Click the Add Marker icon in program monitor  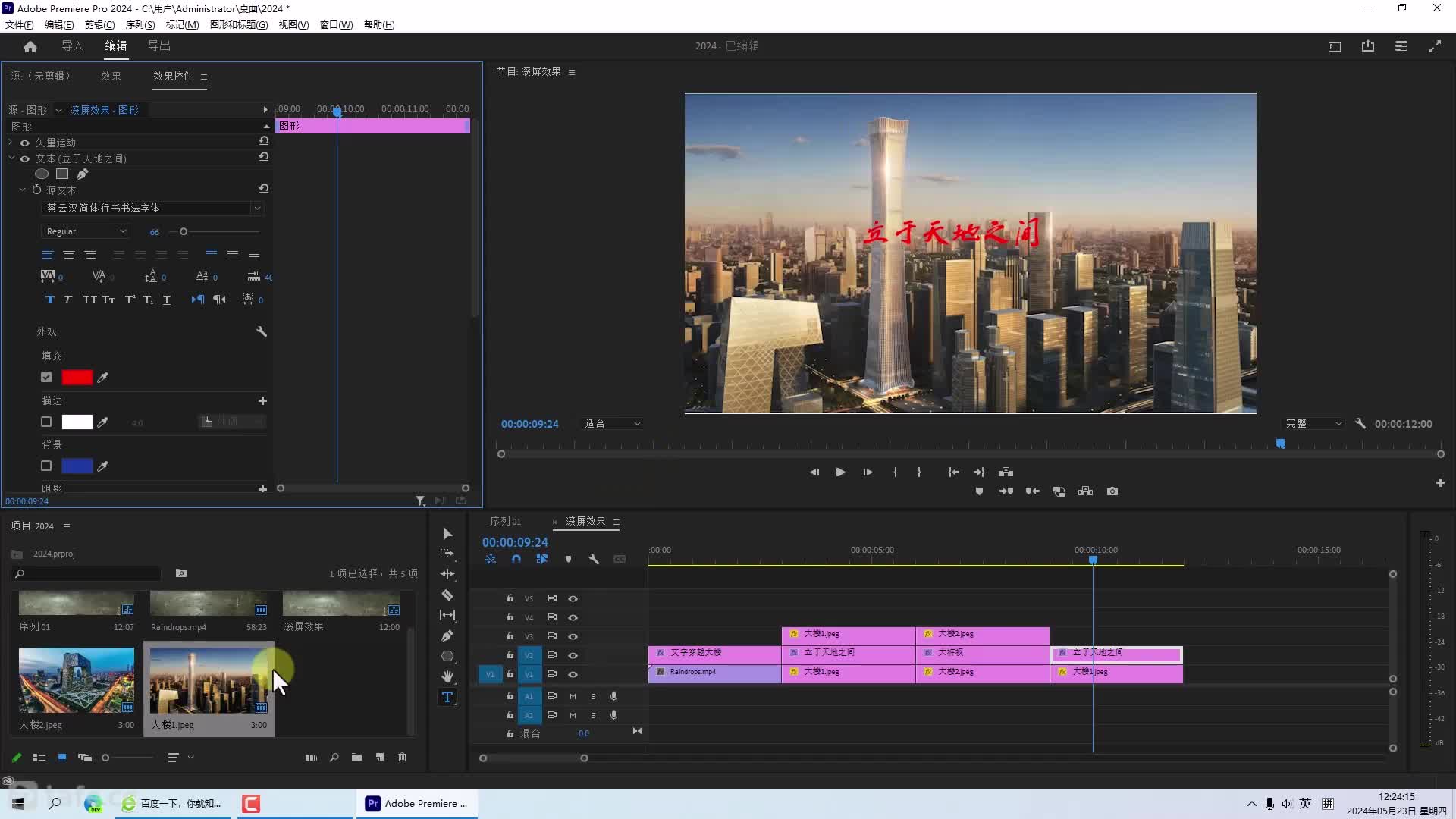(979, 491)
